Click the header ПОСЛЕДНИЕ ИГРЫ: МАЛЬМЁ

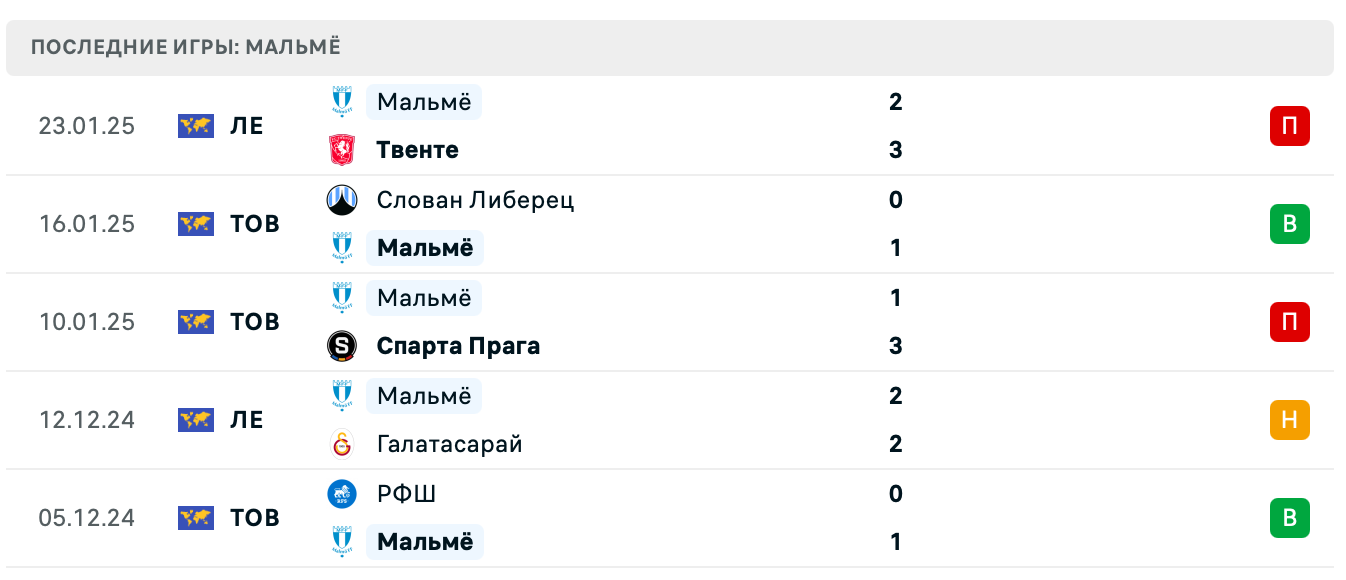coord(186,46)
